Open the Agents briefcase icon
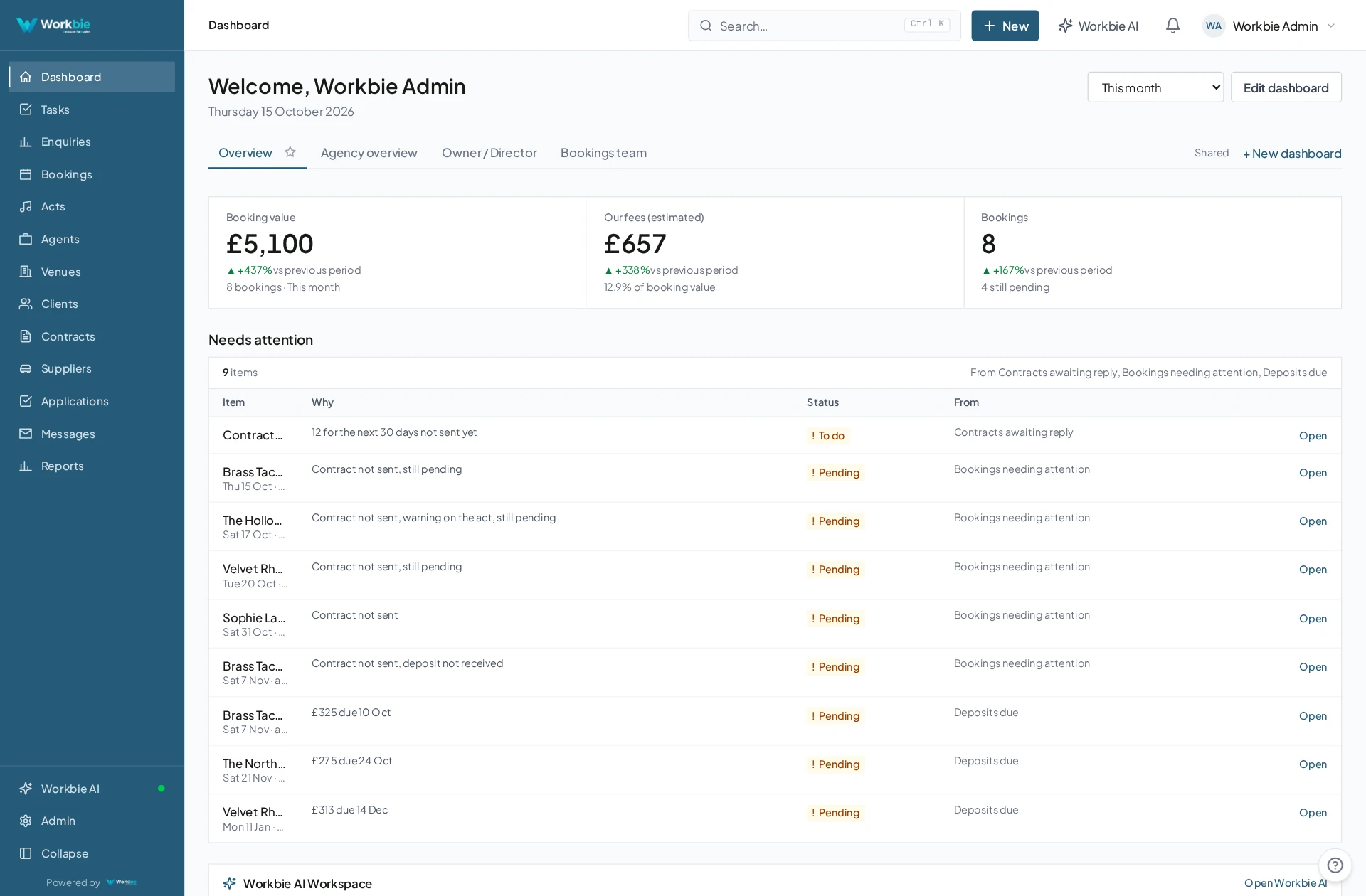Viewport: 1366px width, 896px height. [x=26, y=239]
